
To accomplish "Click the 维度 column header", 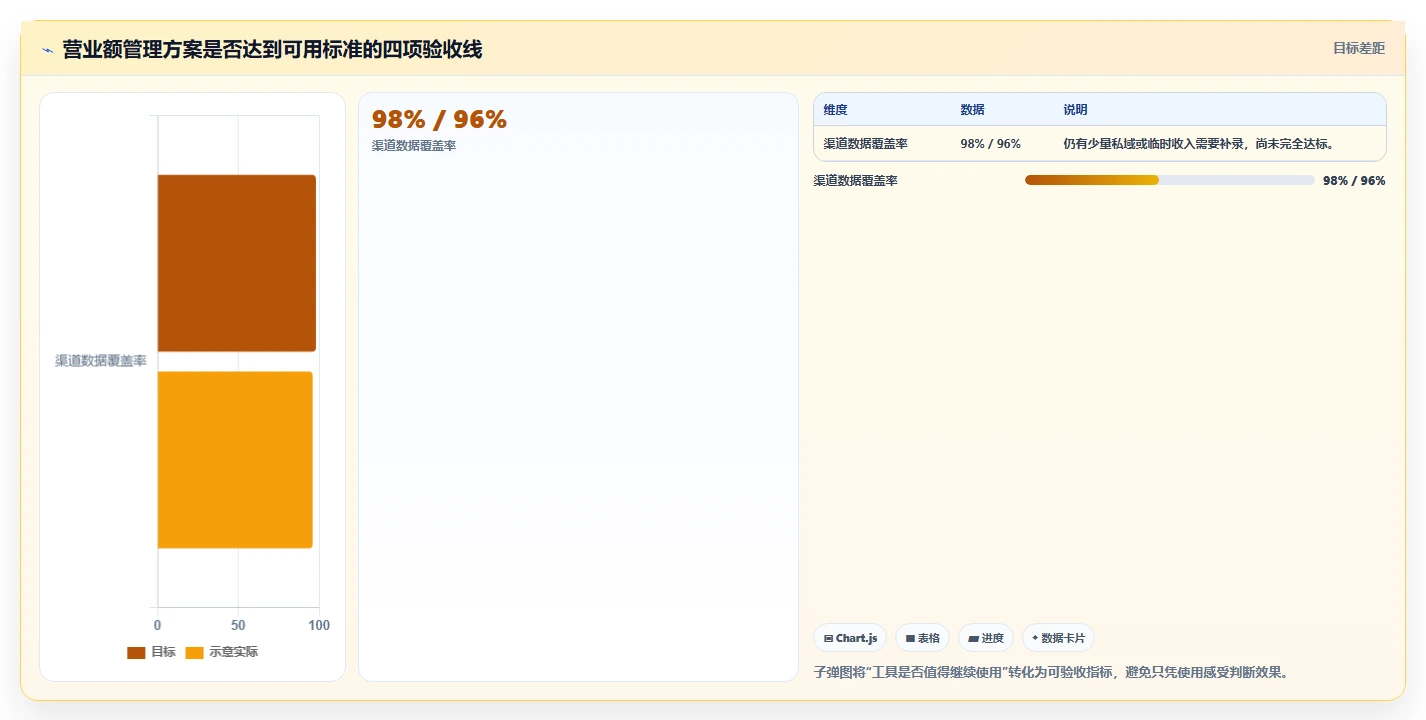I will (x=835, y=110).
